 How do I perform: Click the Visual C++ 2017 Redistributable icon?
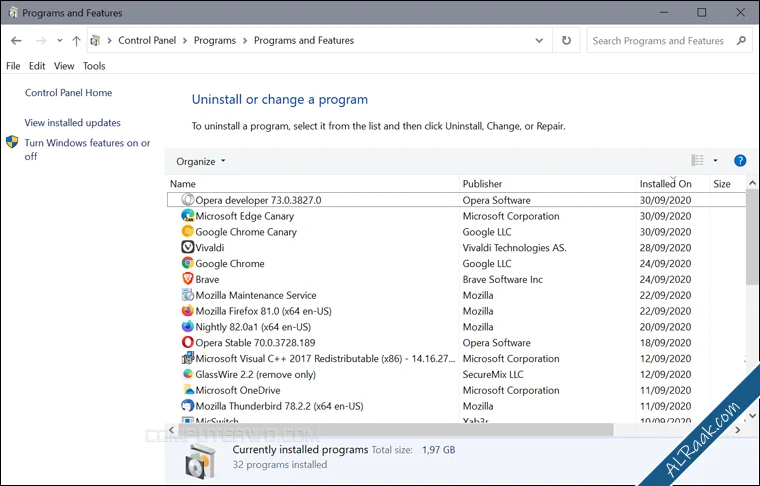point(188,358)
